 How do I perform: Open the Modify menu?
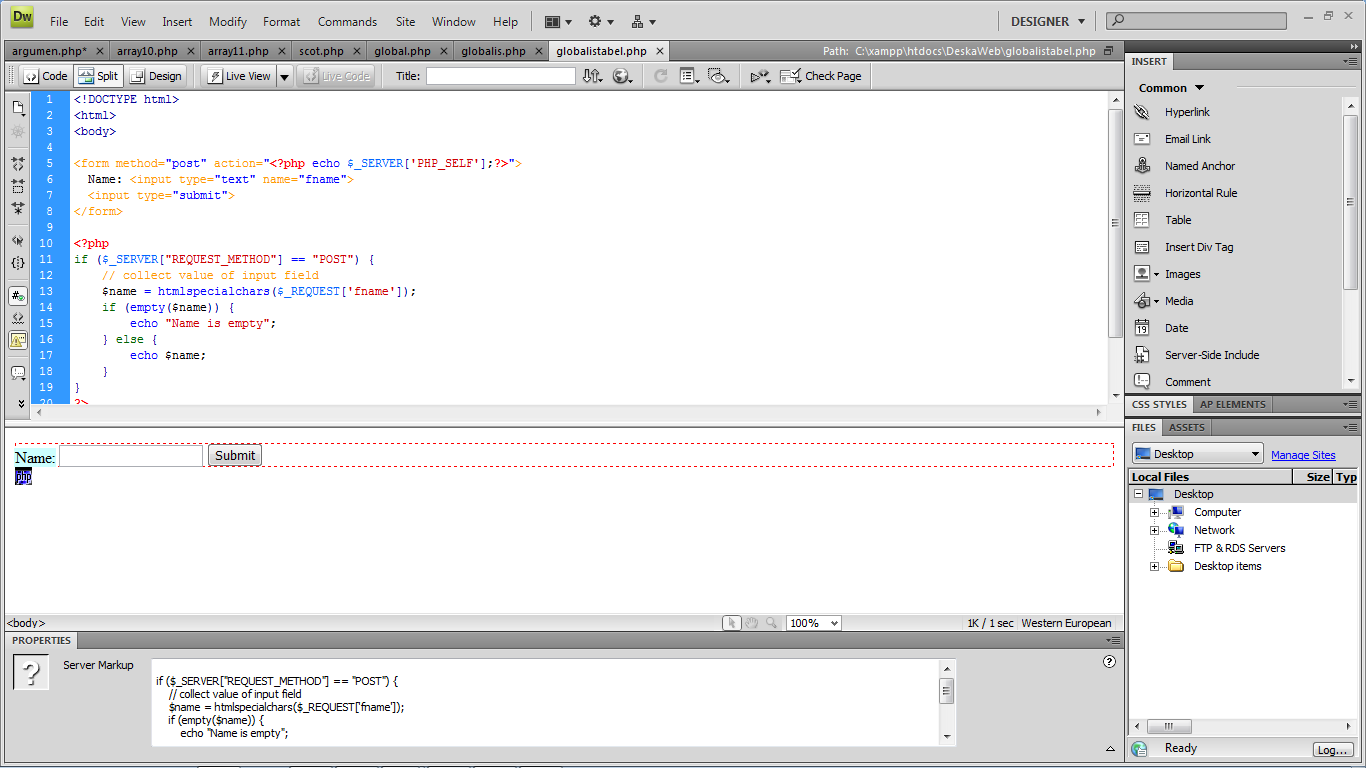point(228,21)
